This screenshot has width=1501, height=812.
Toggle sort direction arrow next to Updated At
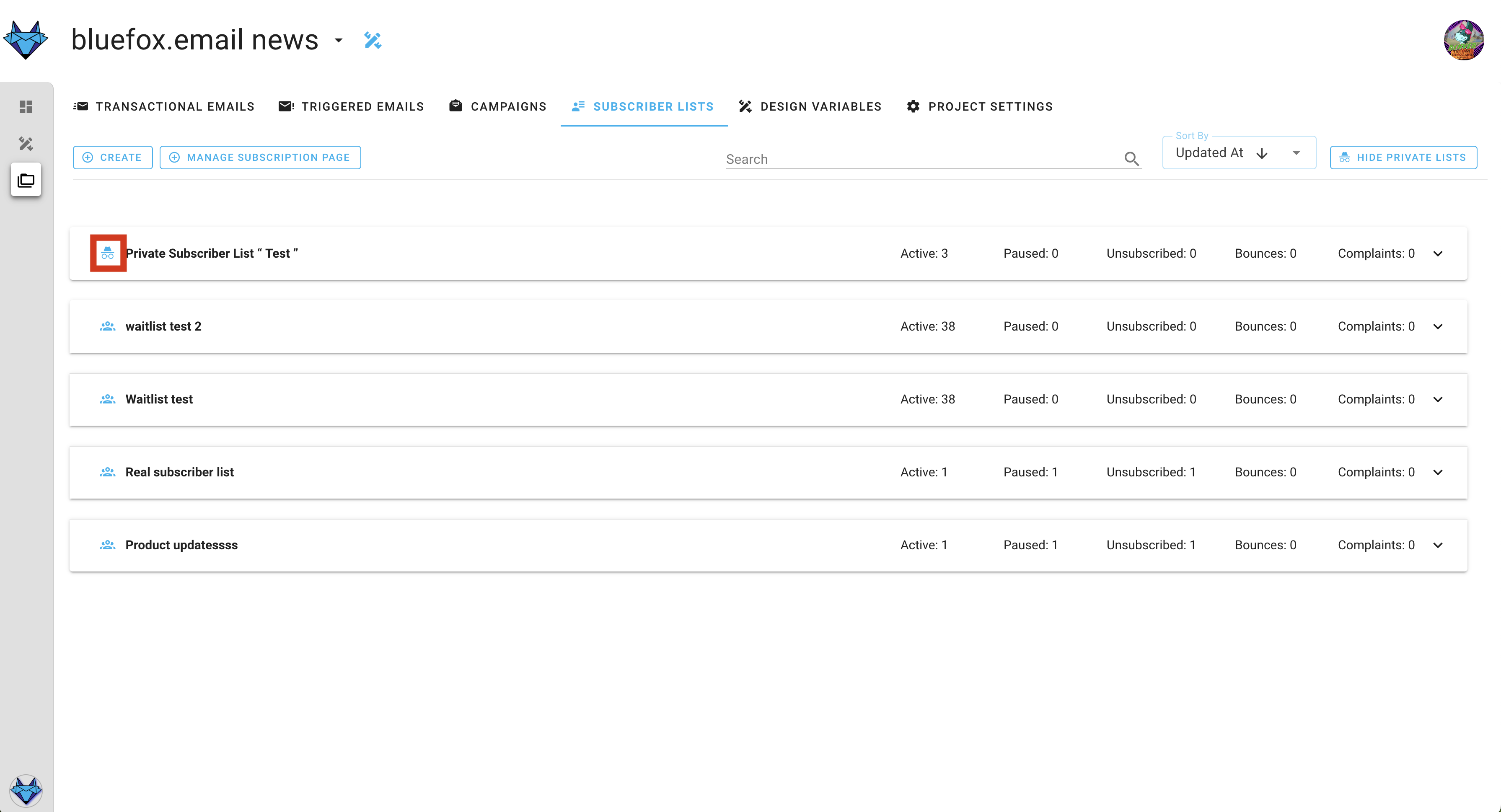1262,153
